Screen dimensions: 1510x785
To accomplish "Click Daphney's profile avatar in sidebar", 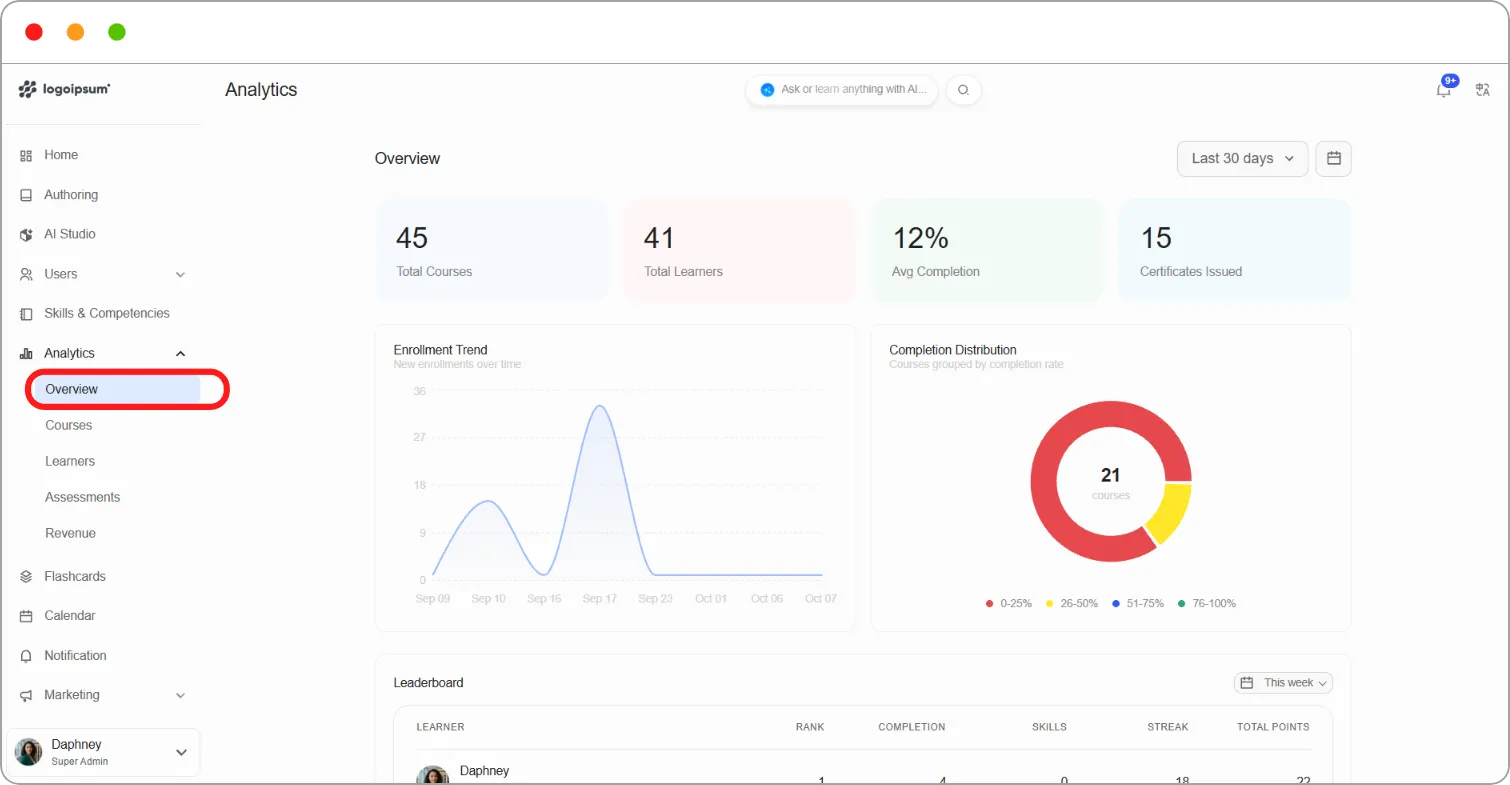I will tap(29, 752).
